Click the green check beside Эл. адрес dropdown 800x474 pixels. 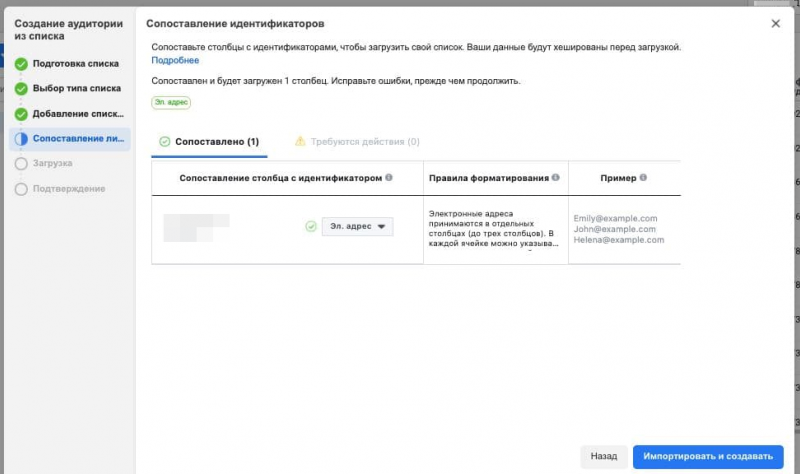point(311,226)
